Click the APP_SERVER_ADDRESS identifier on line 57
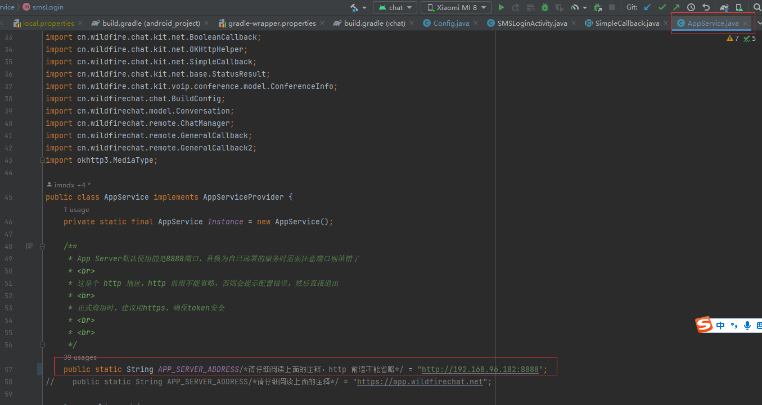 point(198,369)
